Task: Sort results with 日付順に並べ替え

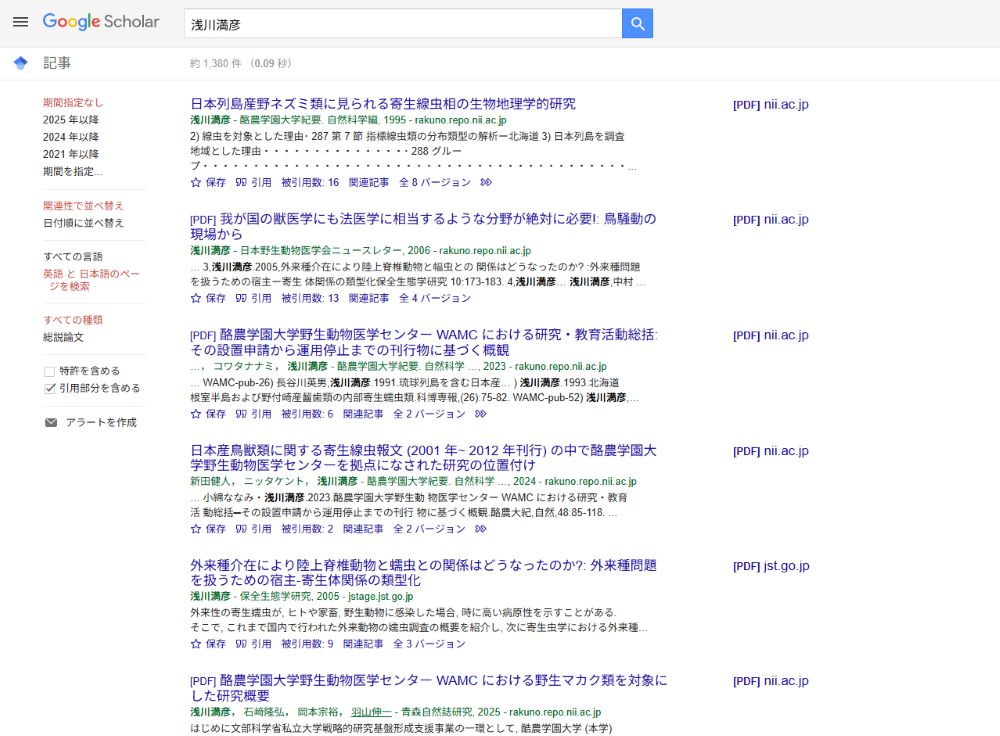Action: click(x=83, y=223)
